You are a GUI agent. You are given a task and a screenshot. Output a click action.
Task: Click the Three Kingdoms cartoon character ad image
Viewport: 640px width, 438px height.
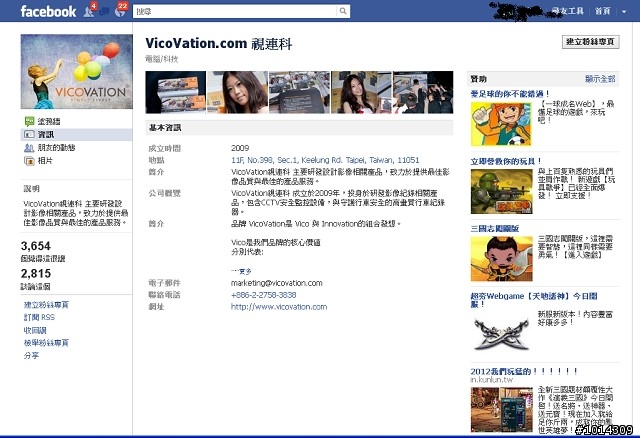502,259
